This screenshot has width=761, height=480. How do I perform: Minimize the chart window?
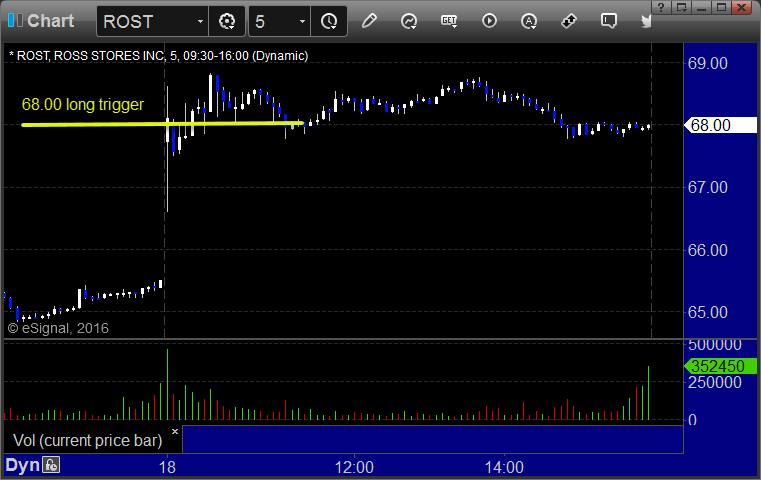[701, 7]
